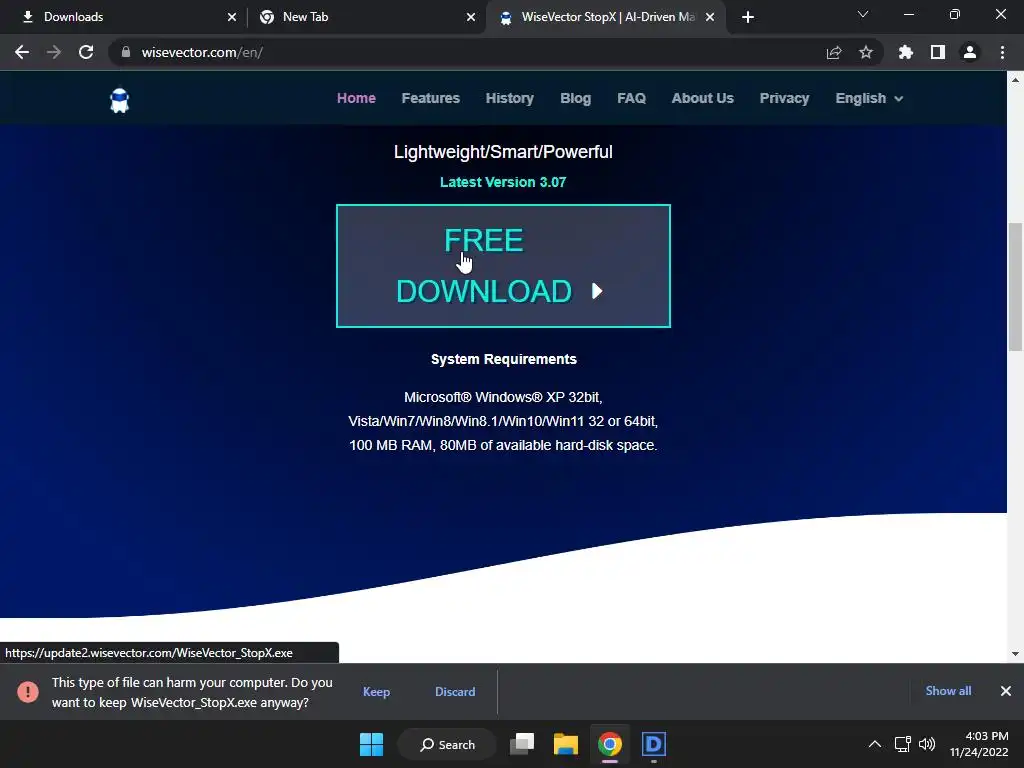Open network status tray icon
This screenshot has height=768, width=1024.
pos(903,744)
